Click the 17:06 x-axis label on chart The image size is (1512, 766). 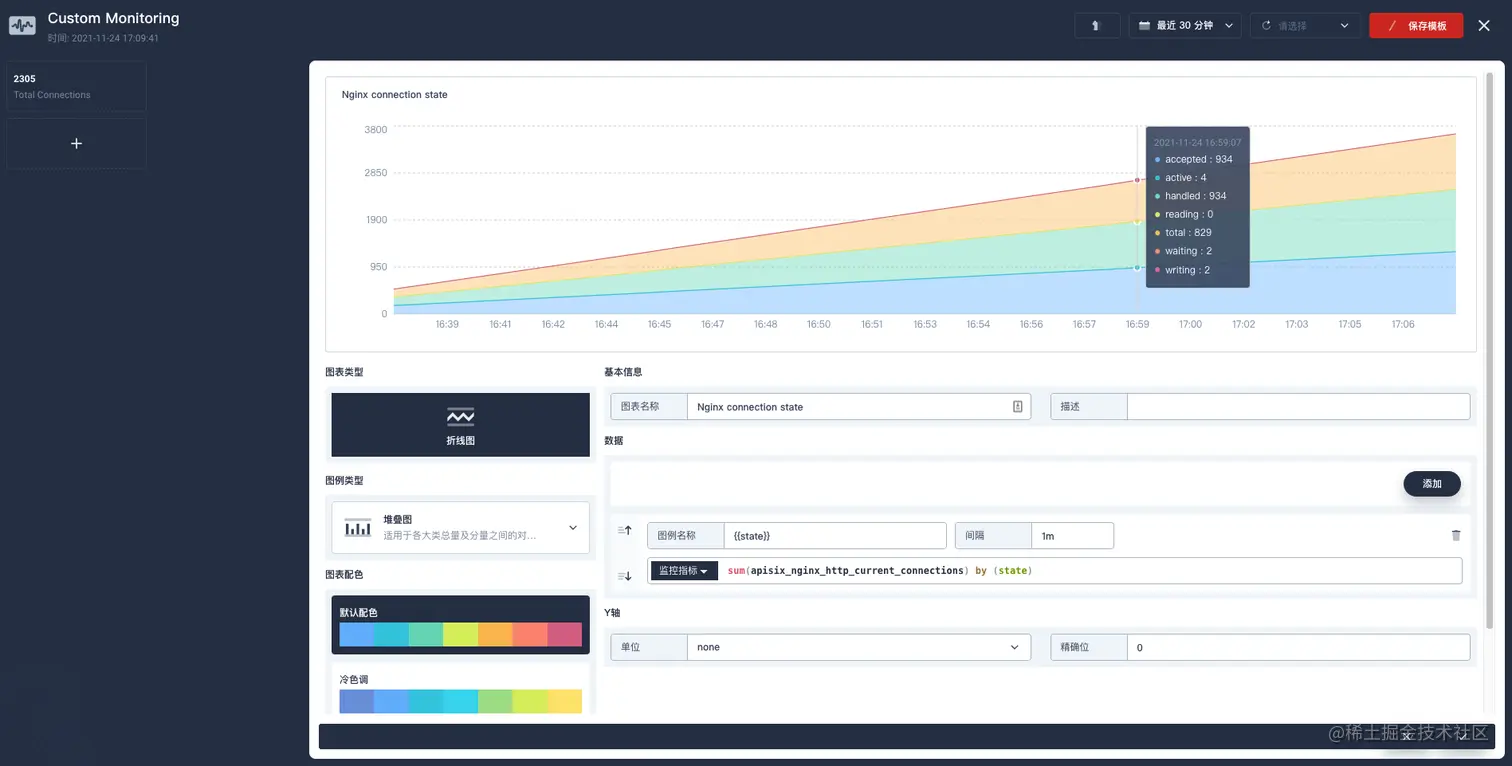[x=1402, y=324]
